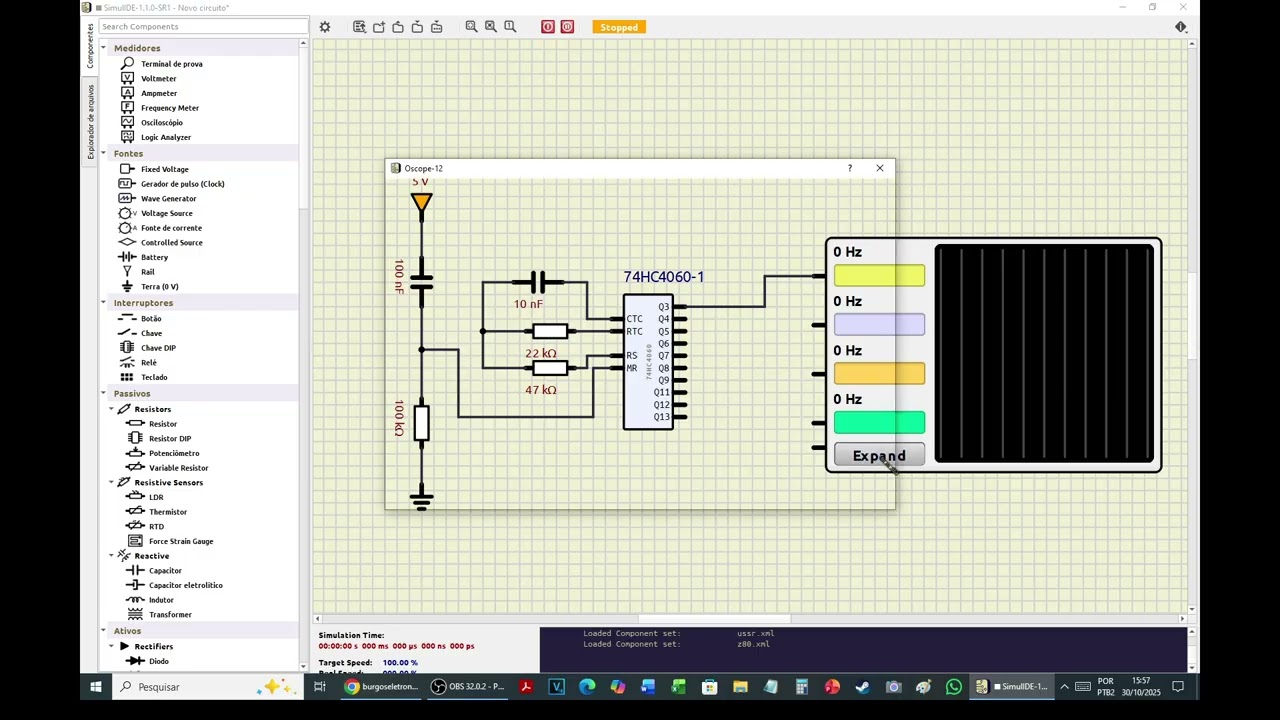Select the Potenciômetro component

[x=173, y=453]
